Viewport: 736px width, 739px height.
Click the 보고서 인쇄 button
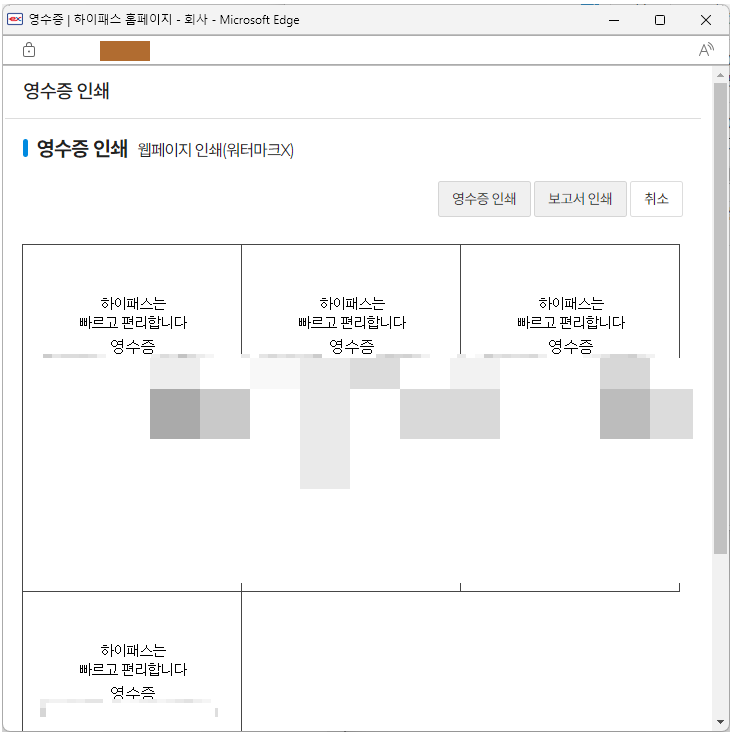583,200
